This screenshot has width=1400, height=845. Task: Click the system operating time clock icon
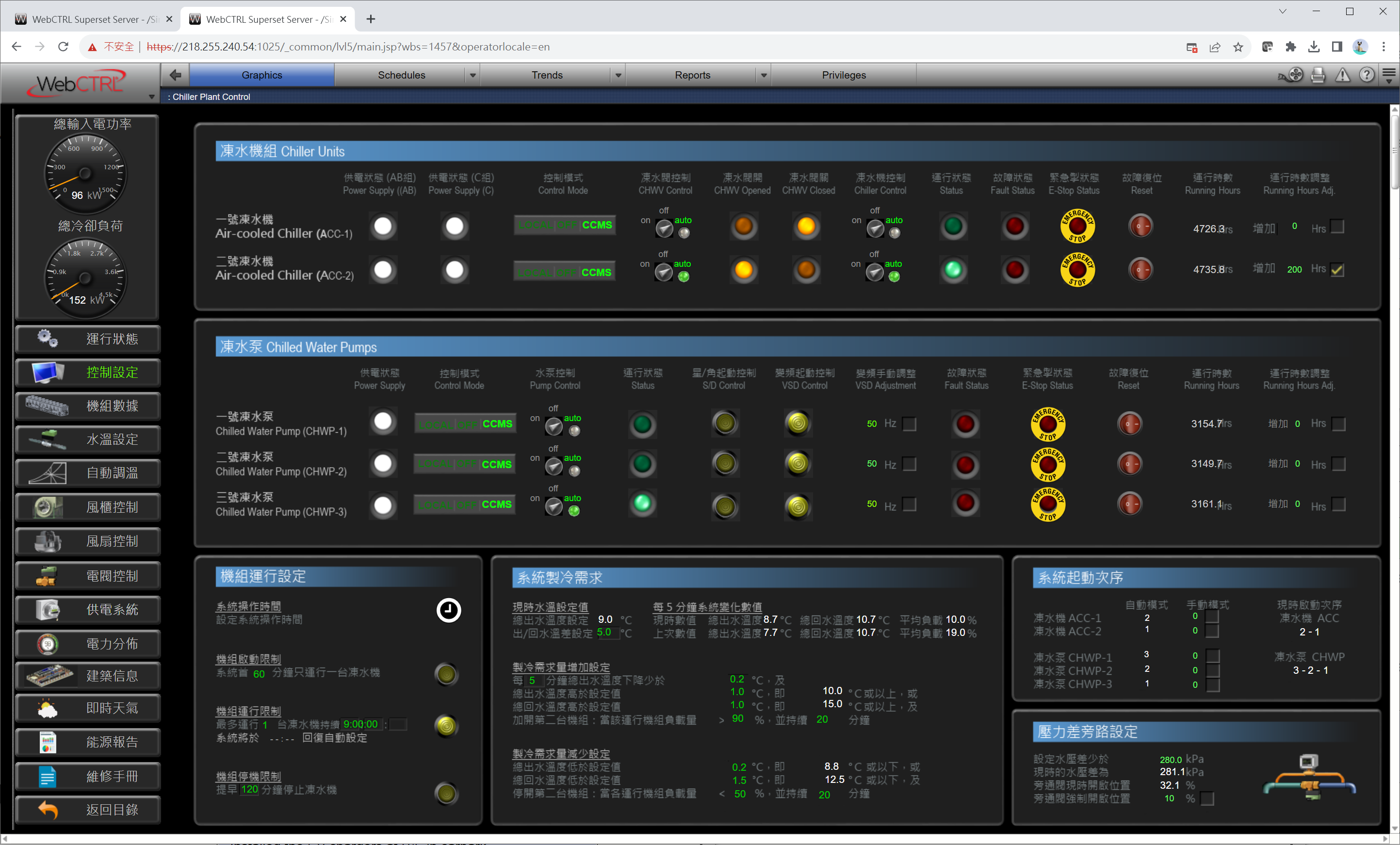point(448,610)
